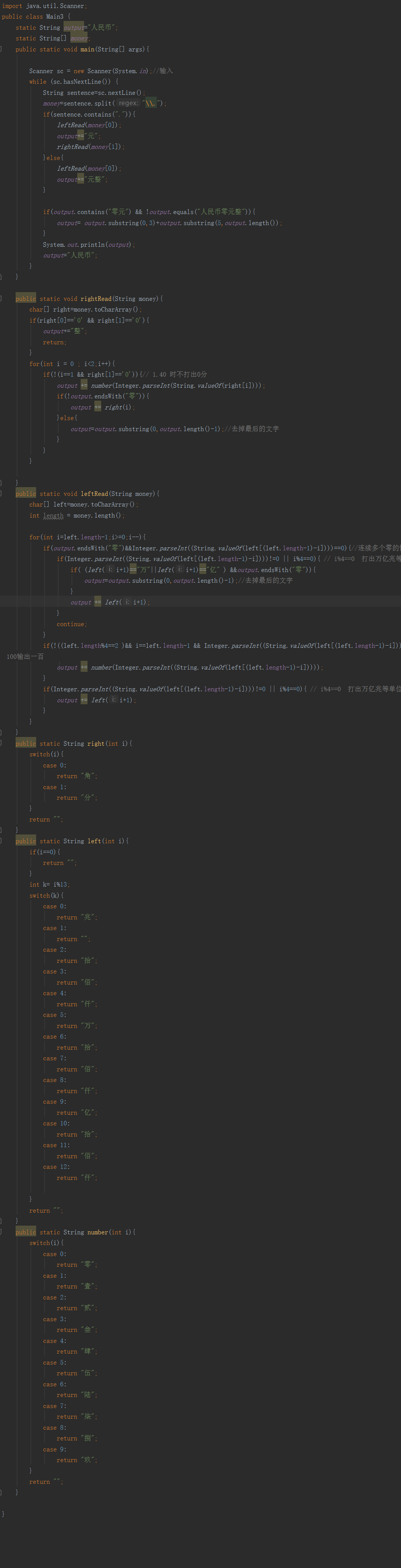This screenshot has width=401, height=1568.
Task: Click the 'return "叁";' line
Action: coord(77,1330)
